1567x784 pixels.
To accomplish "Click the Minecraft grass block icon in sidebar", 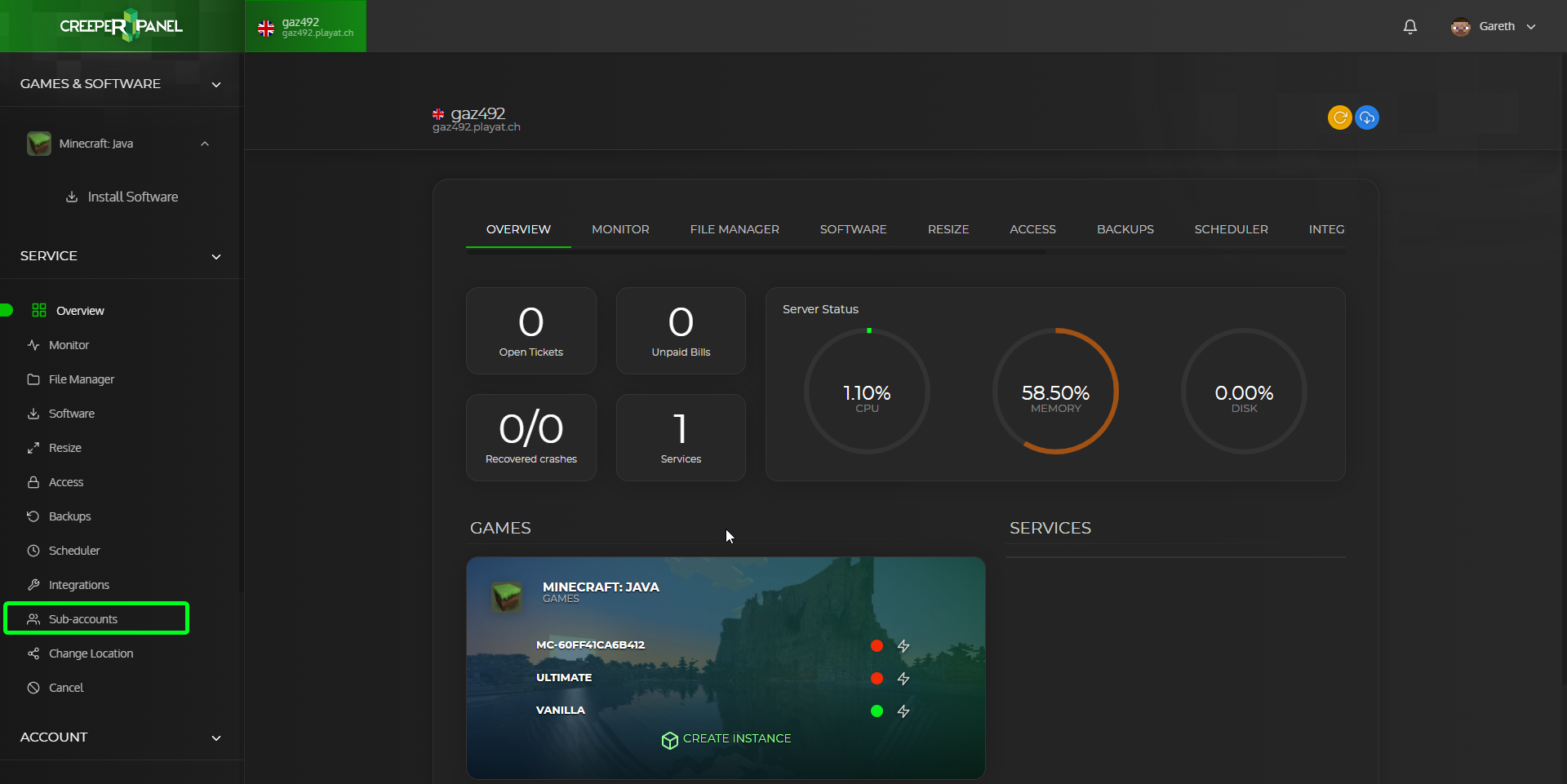I will coord(39,144).
